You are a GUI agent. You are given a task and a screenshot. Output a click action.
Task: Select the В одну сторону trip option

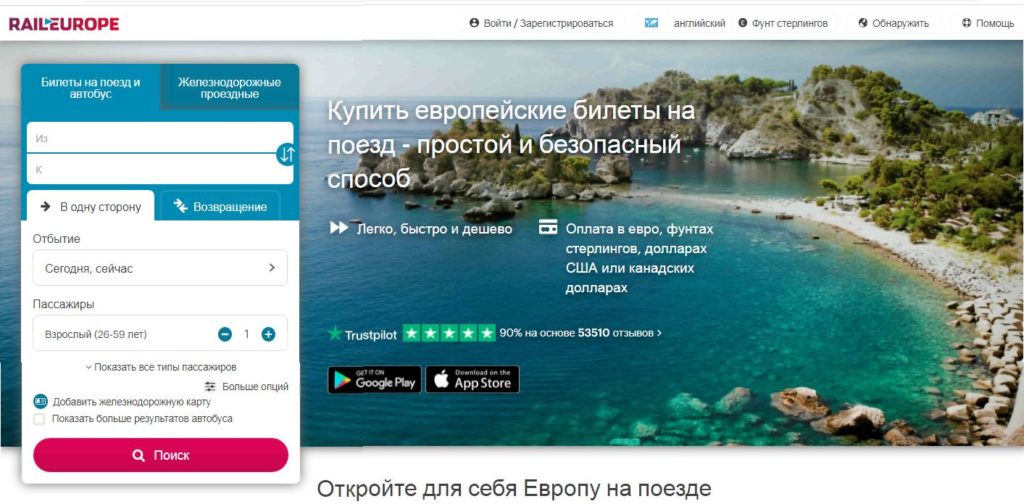tap(91, 206)
